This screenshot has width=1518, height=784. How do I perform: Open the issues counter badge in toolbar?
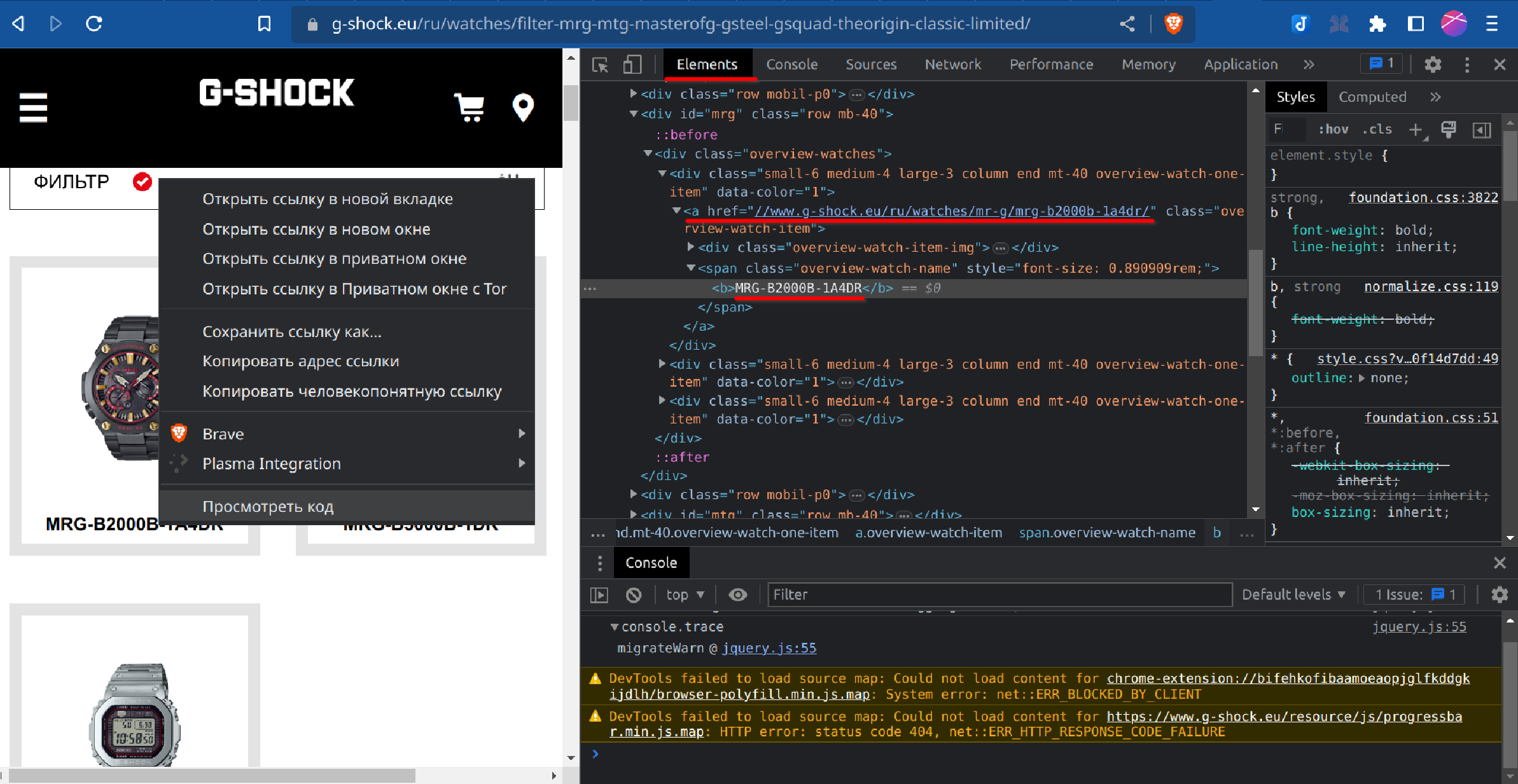1381,64
